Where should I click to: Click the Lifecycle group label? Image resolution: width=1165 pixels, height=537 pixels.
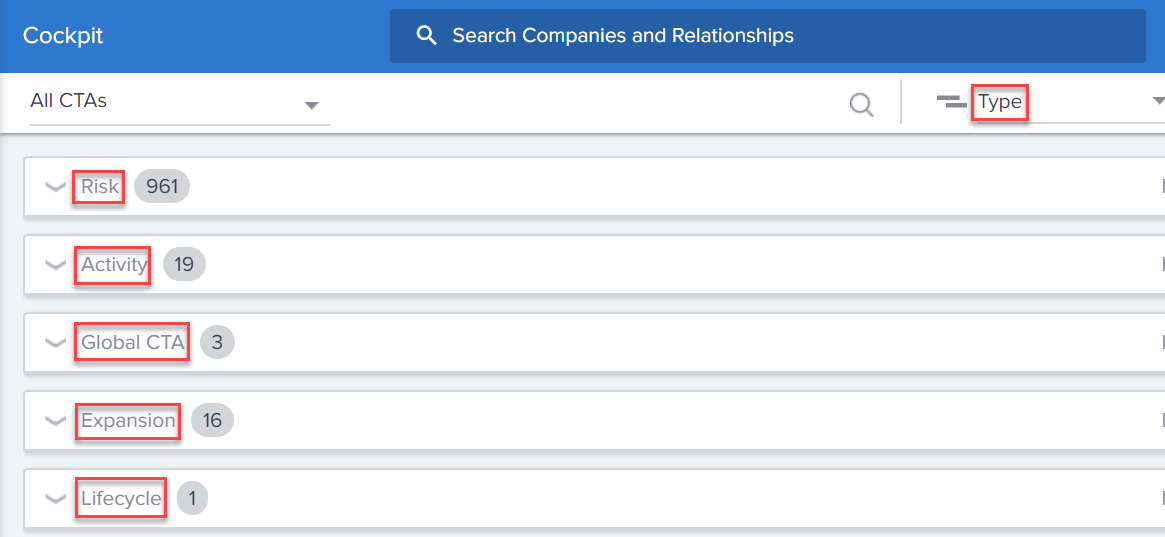point(121,498)
